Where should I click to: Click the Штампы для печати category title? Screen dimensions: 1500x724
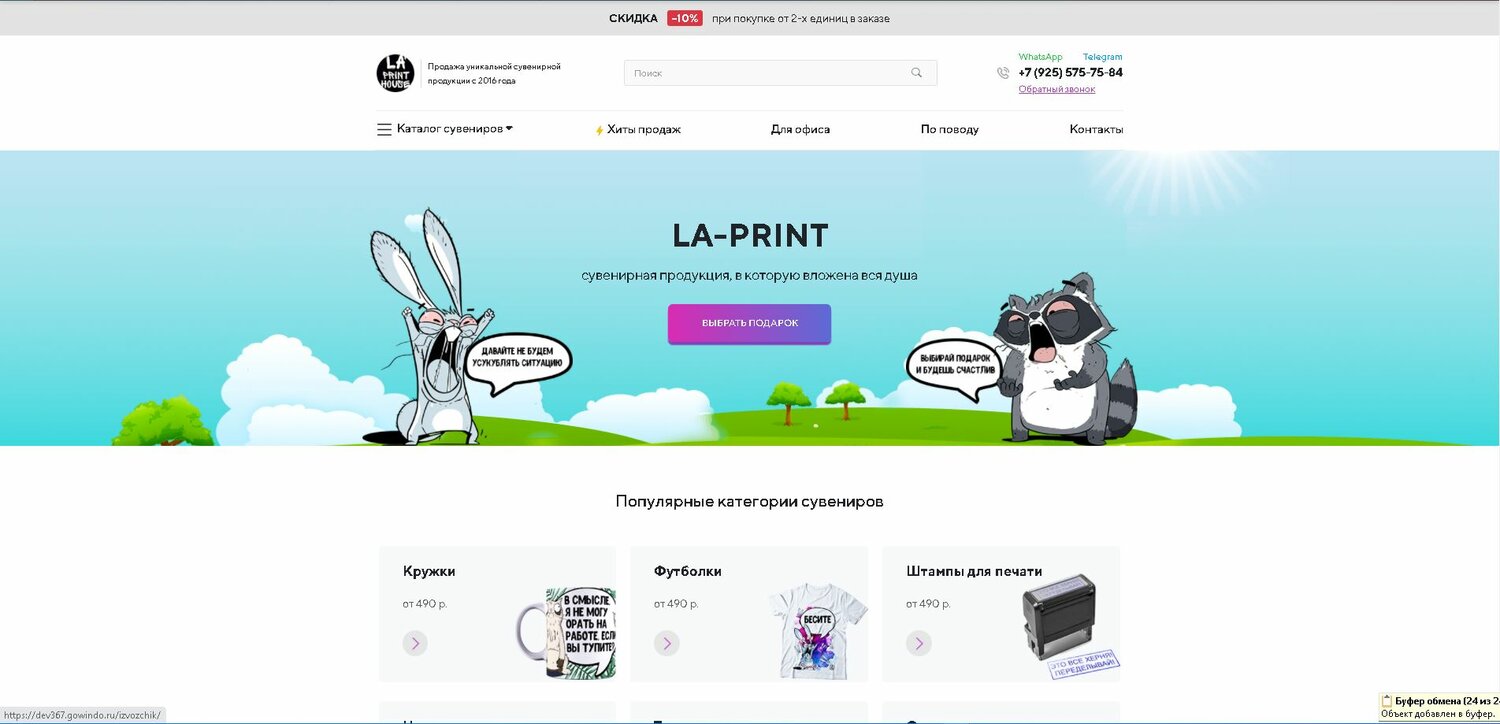click(x=974, y=571)
